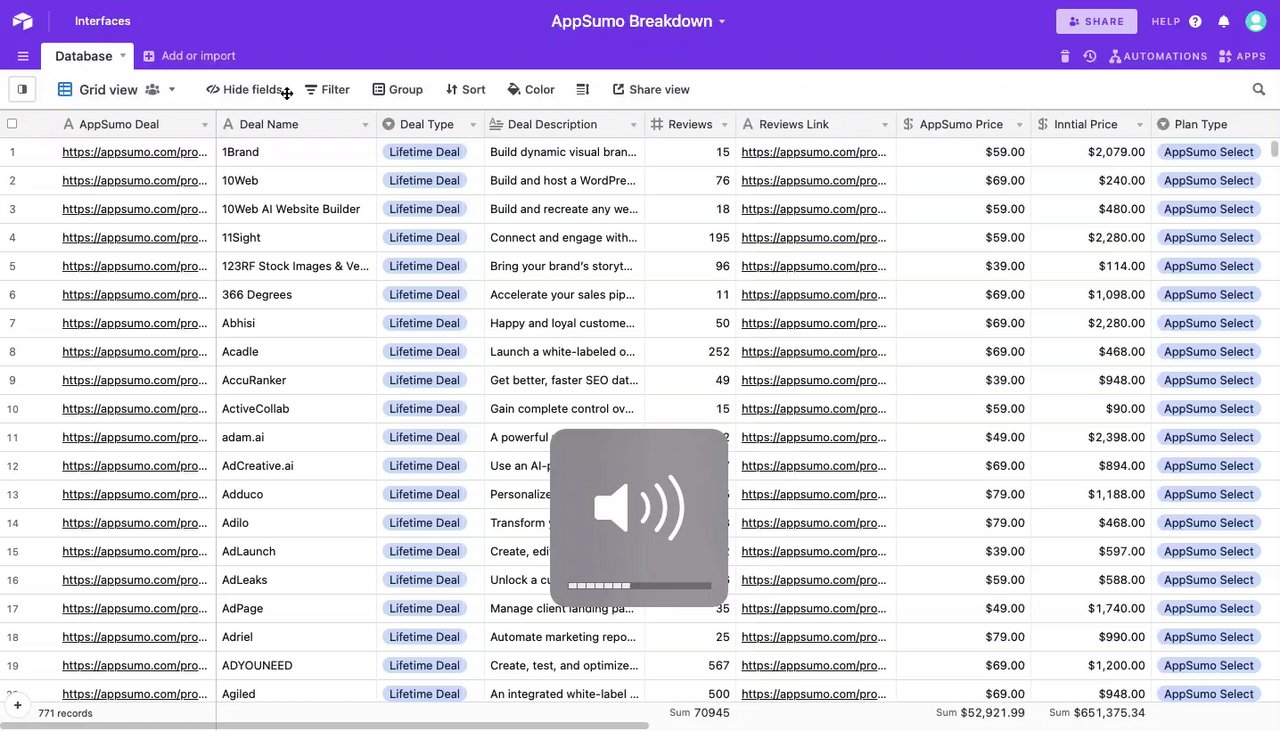View base revision history icon
Image resolution: width=1280 pixels, height=731 pixels.
1090,56
